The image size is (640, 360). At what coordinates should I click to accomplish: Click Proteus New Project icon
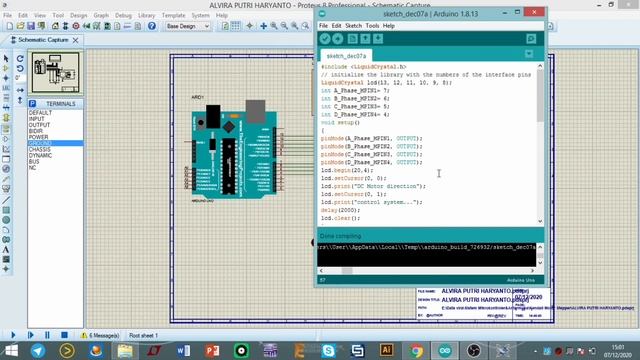coord(9,26)
